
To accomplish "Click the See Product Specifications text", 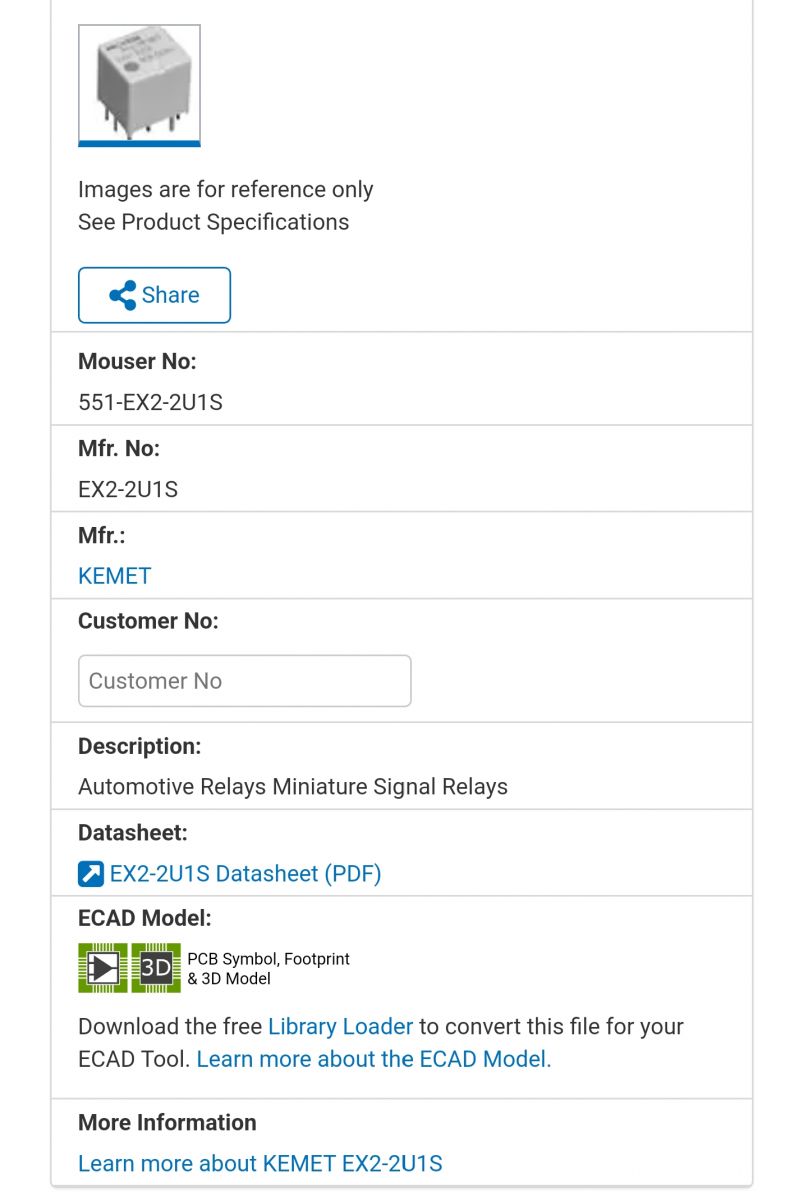I will pyautogui.click(x=213, y=222).
